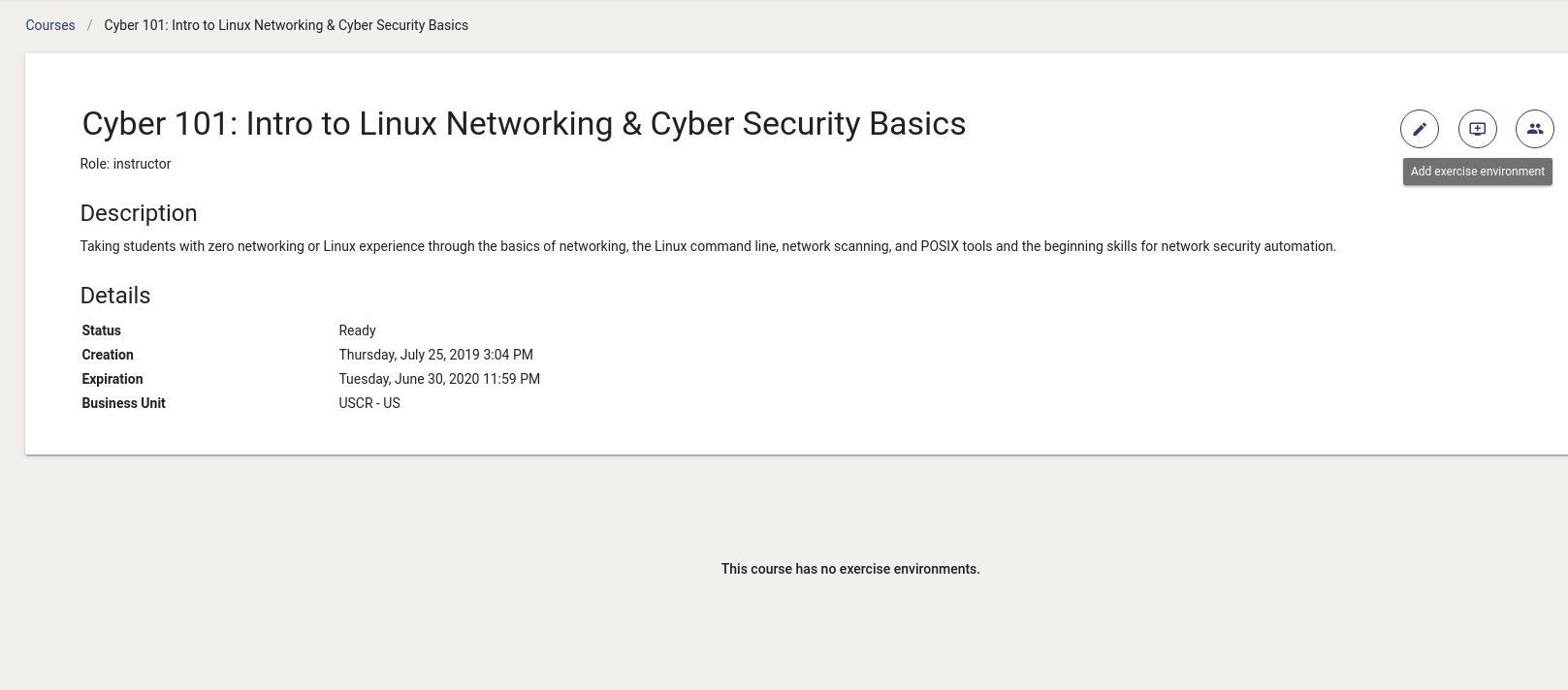
Task: Click the Cyber 101 course title heading
Action: click(524, 124)
